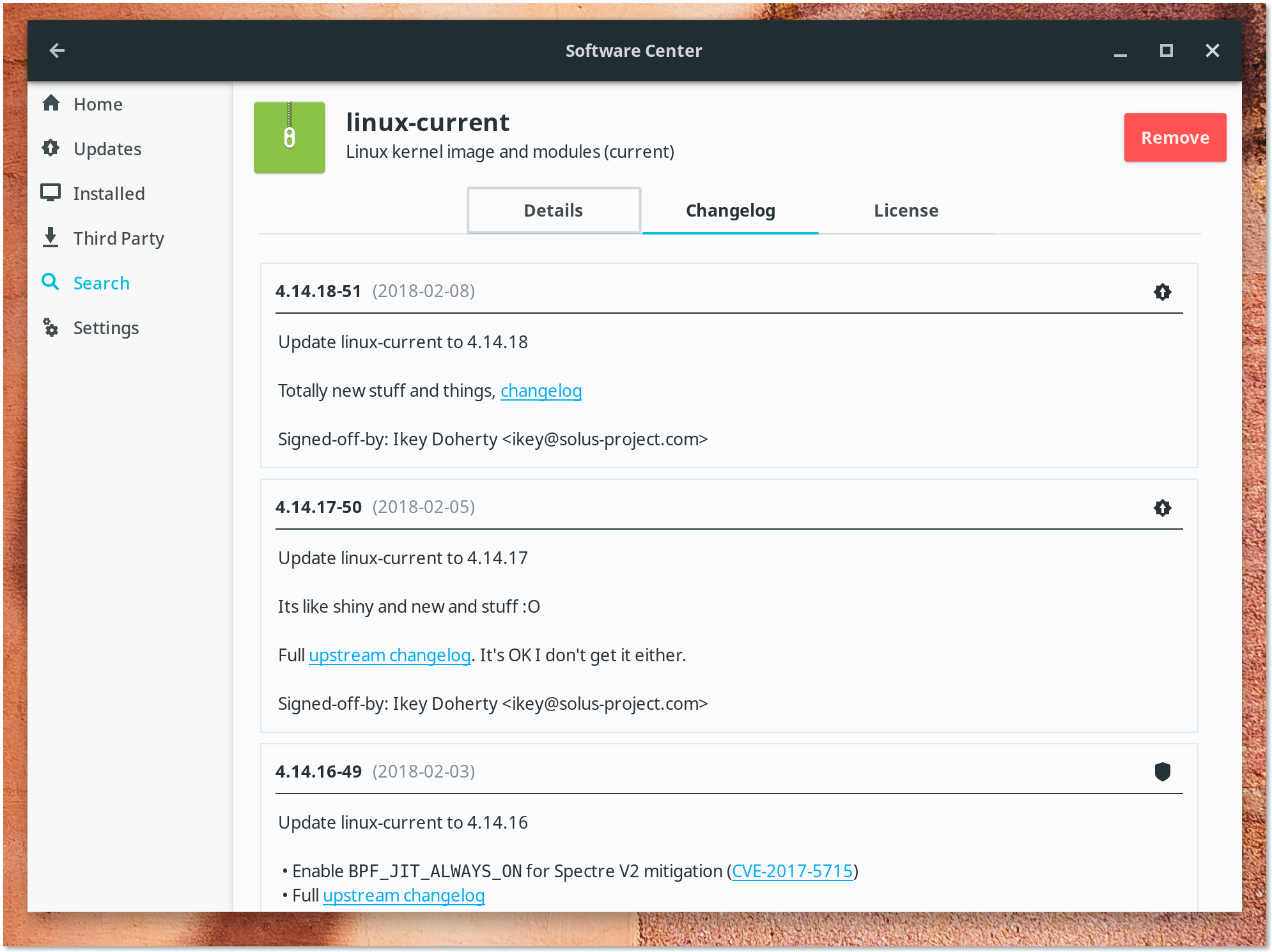Go back using the header arrow
Image resolution: width=1272 pixels, height=952 pixels.
coord(57,50)
